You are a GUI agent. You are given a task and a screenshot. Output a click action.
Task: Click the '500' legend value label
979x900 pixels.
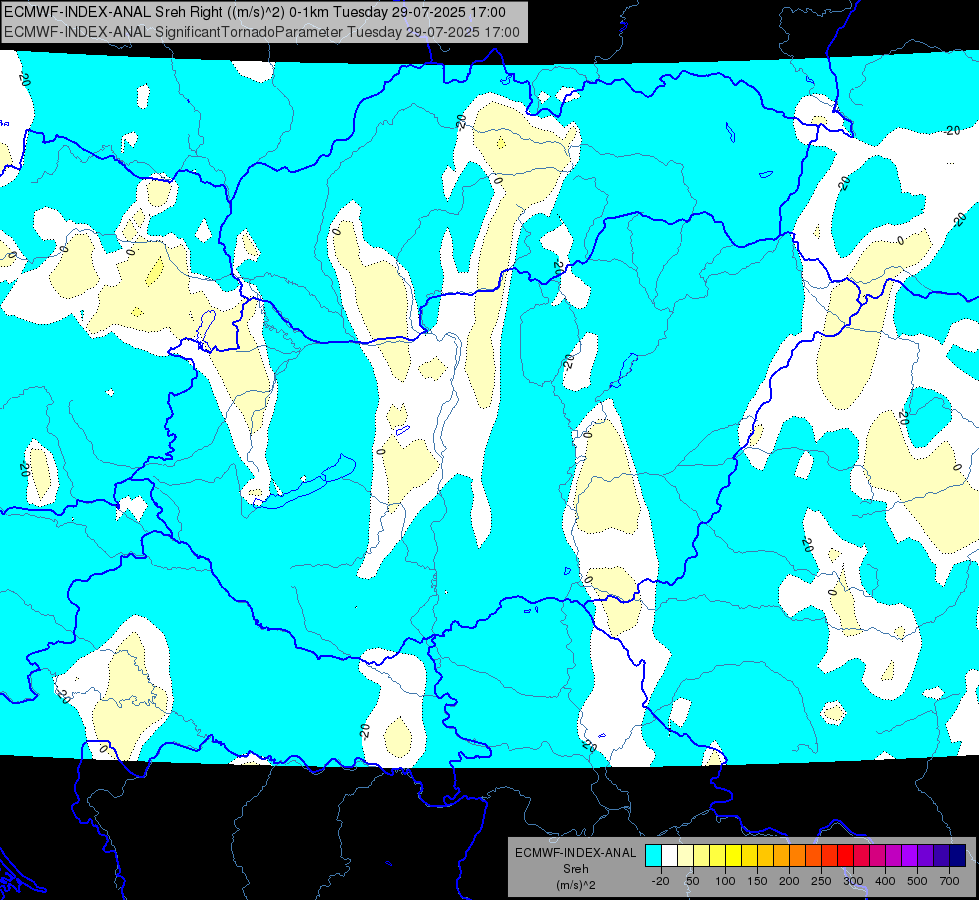click(x=917, y=881)
